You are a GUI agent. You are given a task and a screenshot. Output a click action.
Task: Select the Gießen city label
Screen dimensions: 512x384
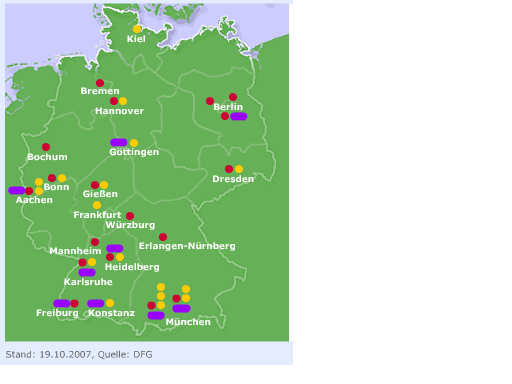100,194
